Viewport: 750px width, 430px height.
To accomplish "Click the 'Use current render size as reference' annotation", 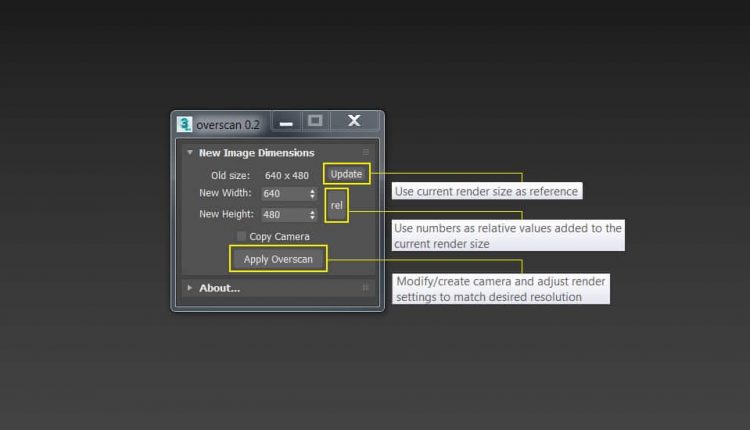I will 486,191.
